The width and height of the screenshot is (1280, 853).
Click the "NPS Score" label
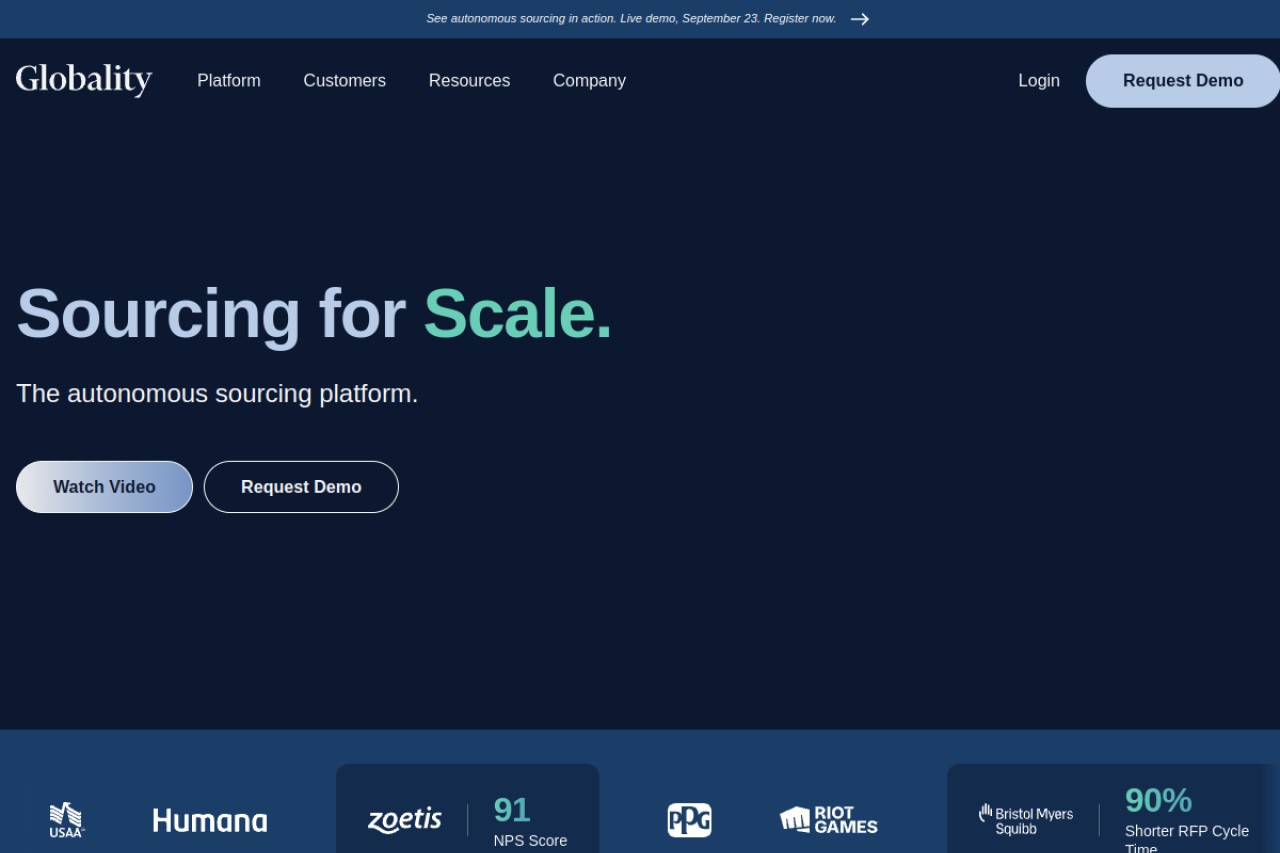[x=530, y=841]
